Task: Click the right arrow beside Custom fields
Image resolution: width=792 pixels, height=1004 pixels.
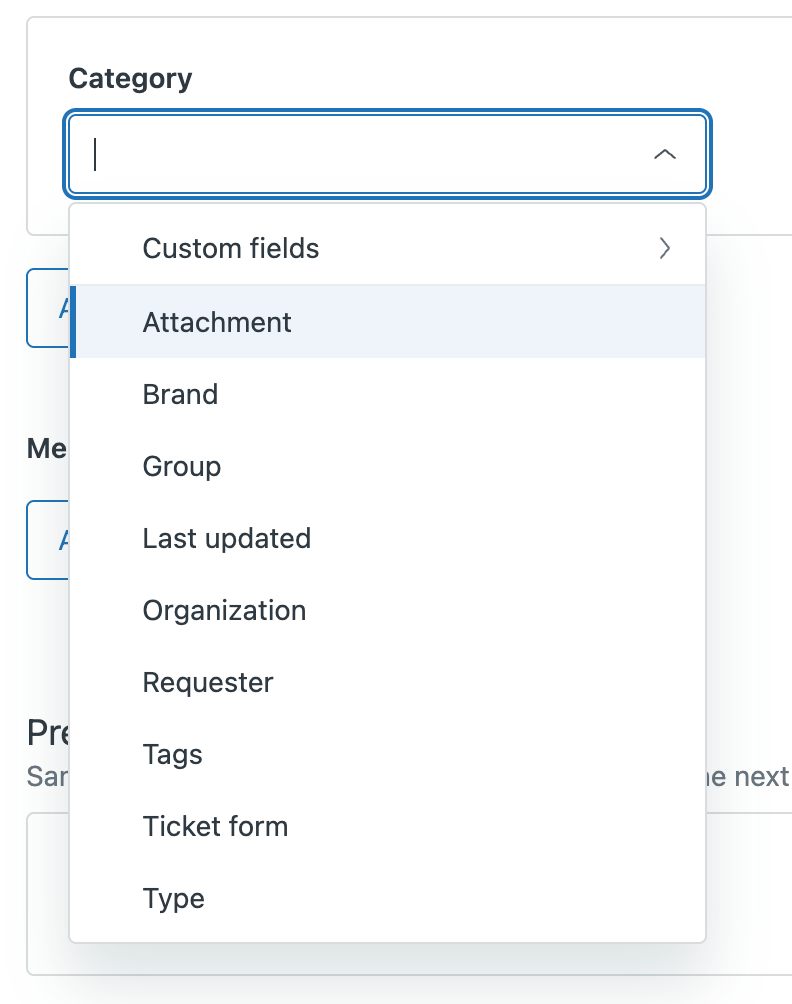Action: point(665,248)
